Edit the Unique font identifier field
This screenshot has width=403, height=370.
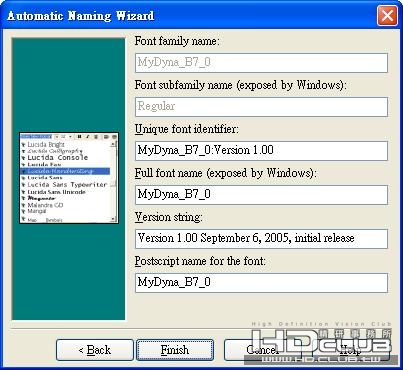coord(261,151)
